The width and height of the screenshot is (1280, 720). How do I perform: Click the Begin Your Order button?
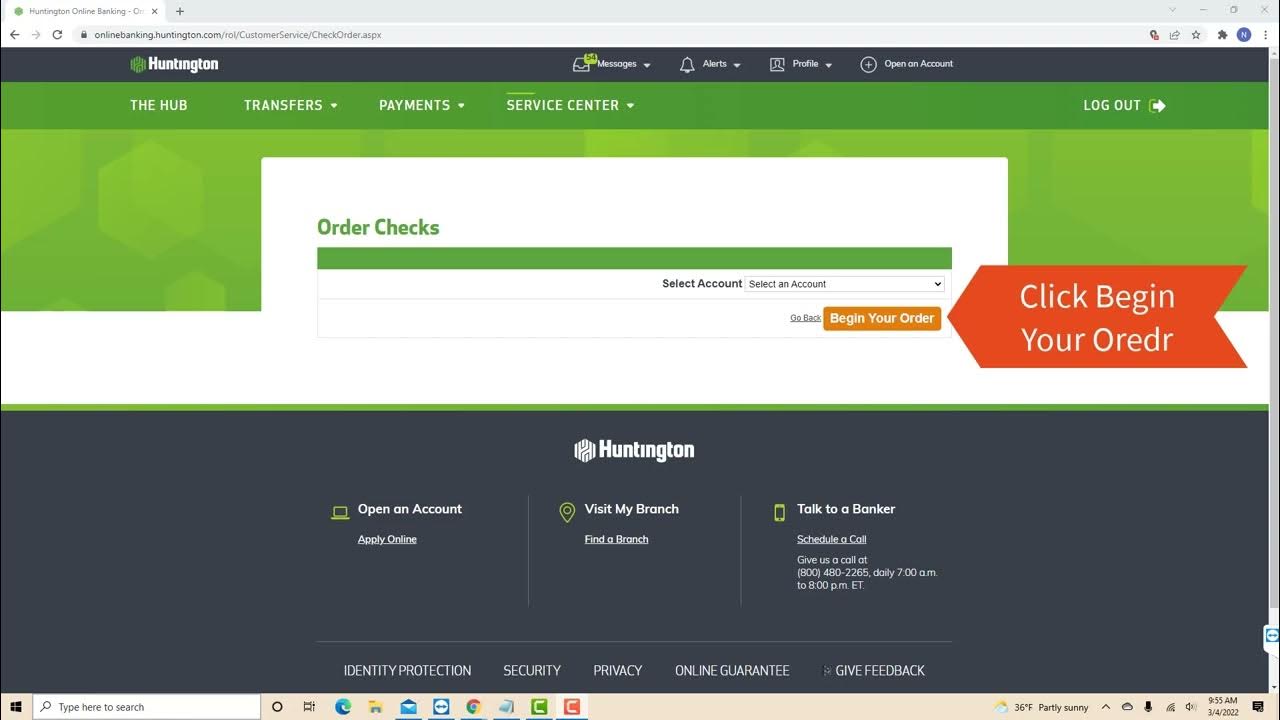[x=882, y=318]
